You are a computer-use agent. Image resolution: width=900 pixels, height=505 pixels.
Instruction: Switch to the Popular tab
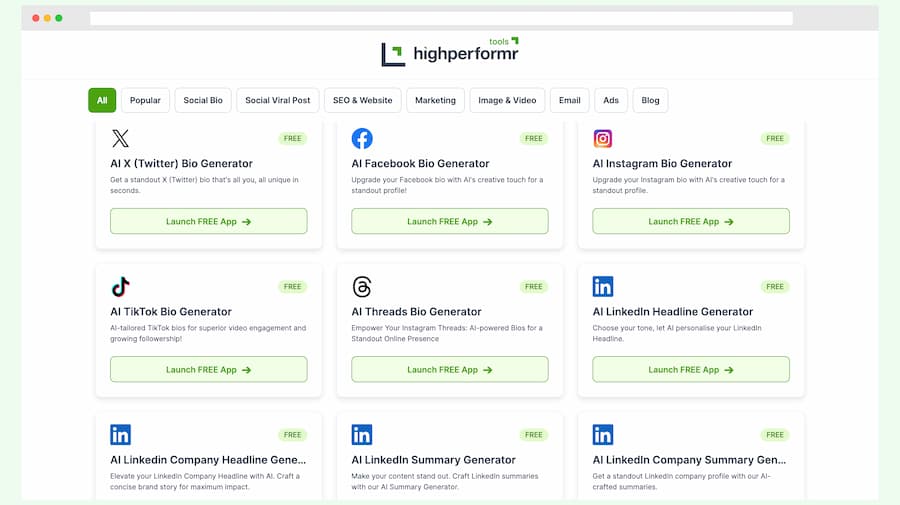click(x=145, y=100)
